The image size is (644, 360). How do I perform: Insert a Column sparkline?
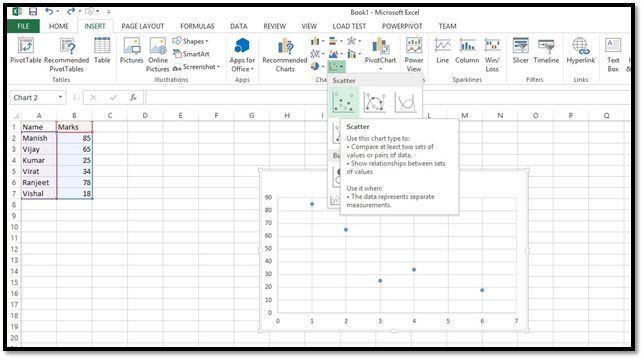[x=467, y=51]
